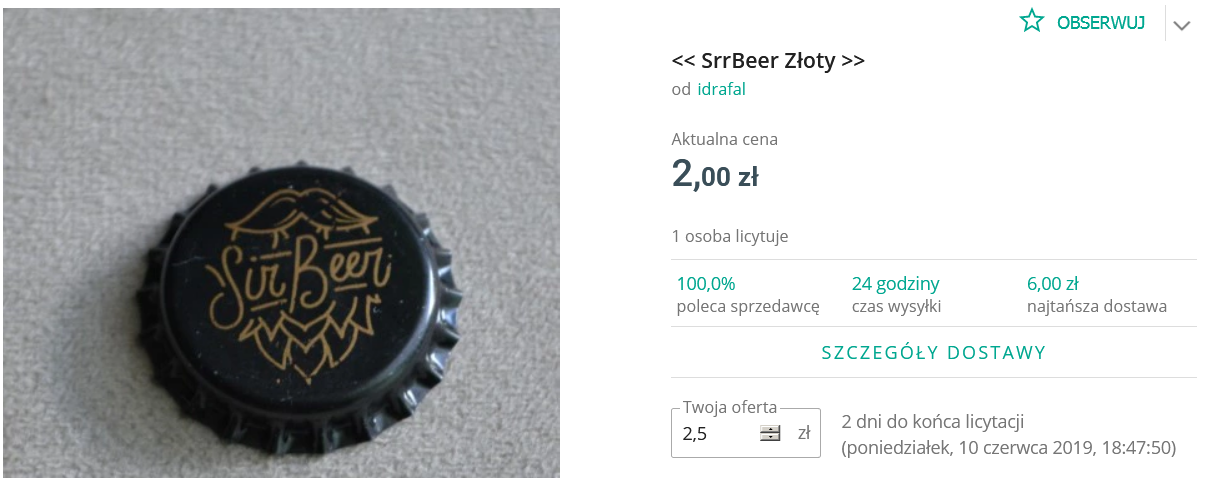The image size is (1210, 478).
Task: Expand the chevron dropdown beside OBSERWUJ
Action: tap(1182, 25)
